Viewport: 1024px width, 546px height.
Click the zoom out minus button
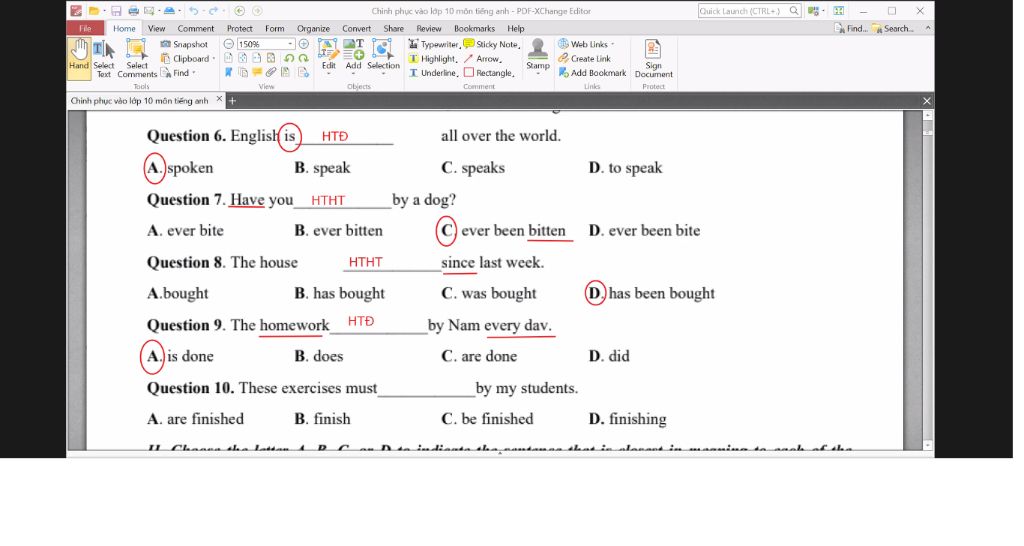[x=229, y=44]
